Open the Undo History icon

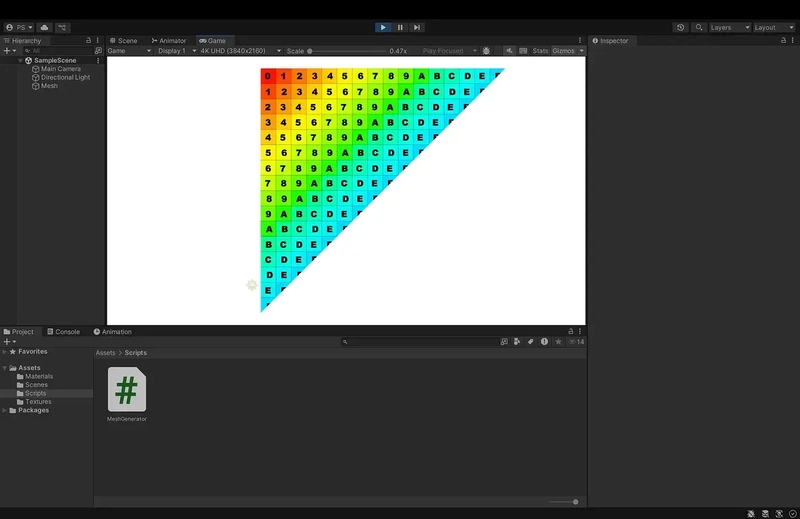click(681, 27)
